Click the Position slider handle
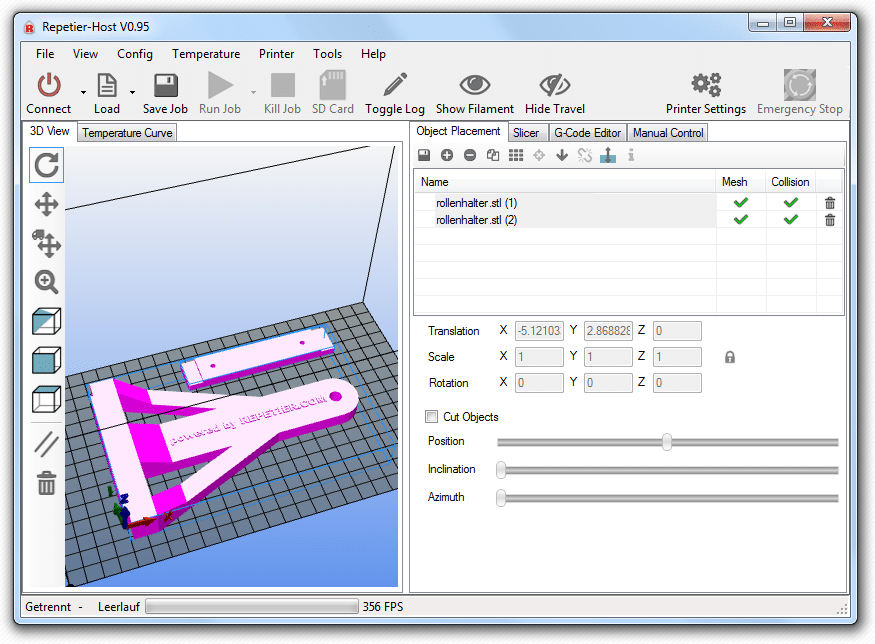Image resolution: width=875 pixels, height=644 pixels. pos(667,441)
